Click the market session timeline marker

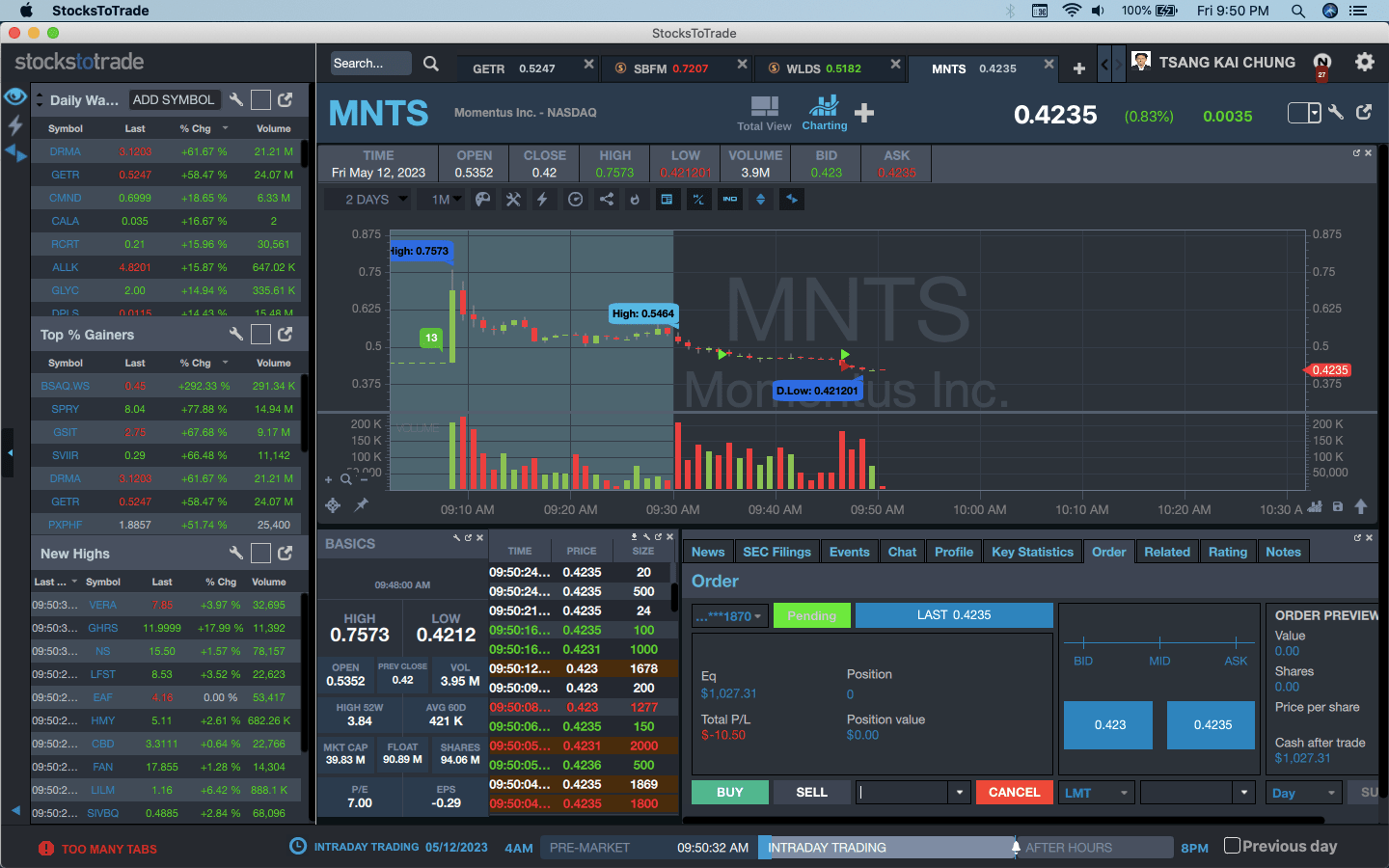click(1016, 847)
